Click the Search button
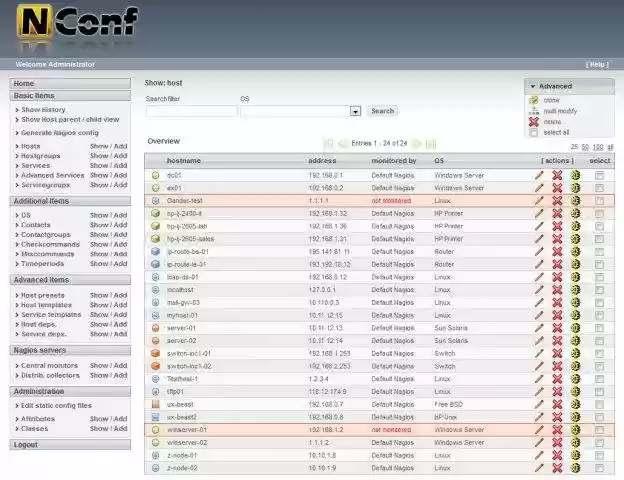 tap(382, 111)
